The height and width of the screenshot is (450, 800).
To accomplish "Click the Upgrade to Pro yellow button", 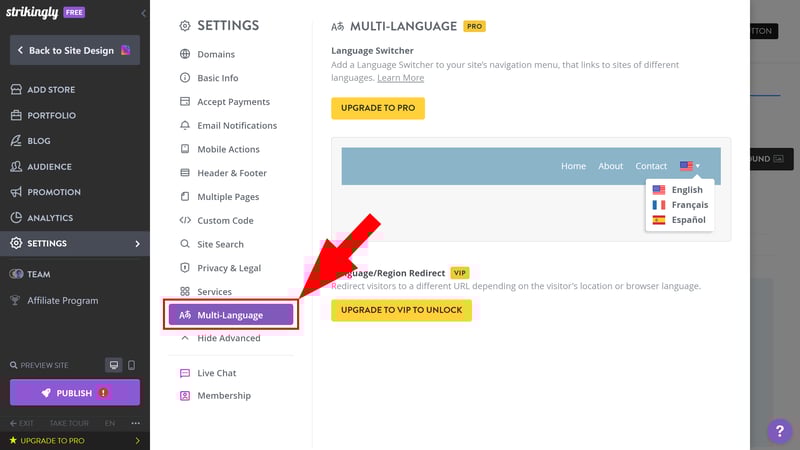I will click(378, 108).
